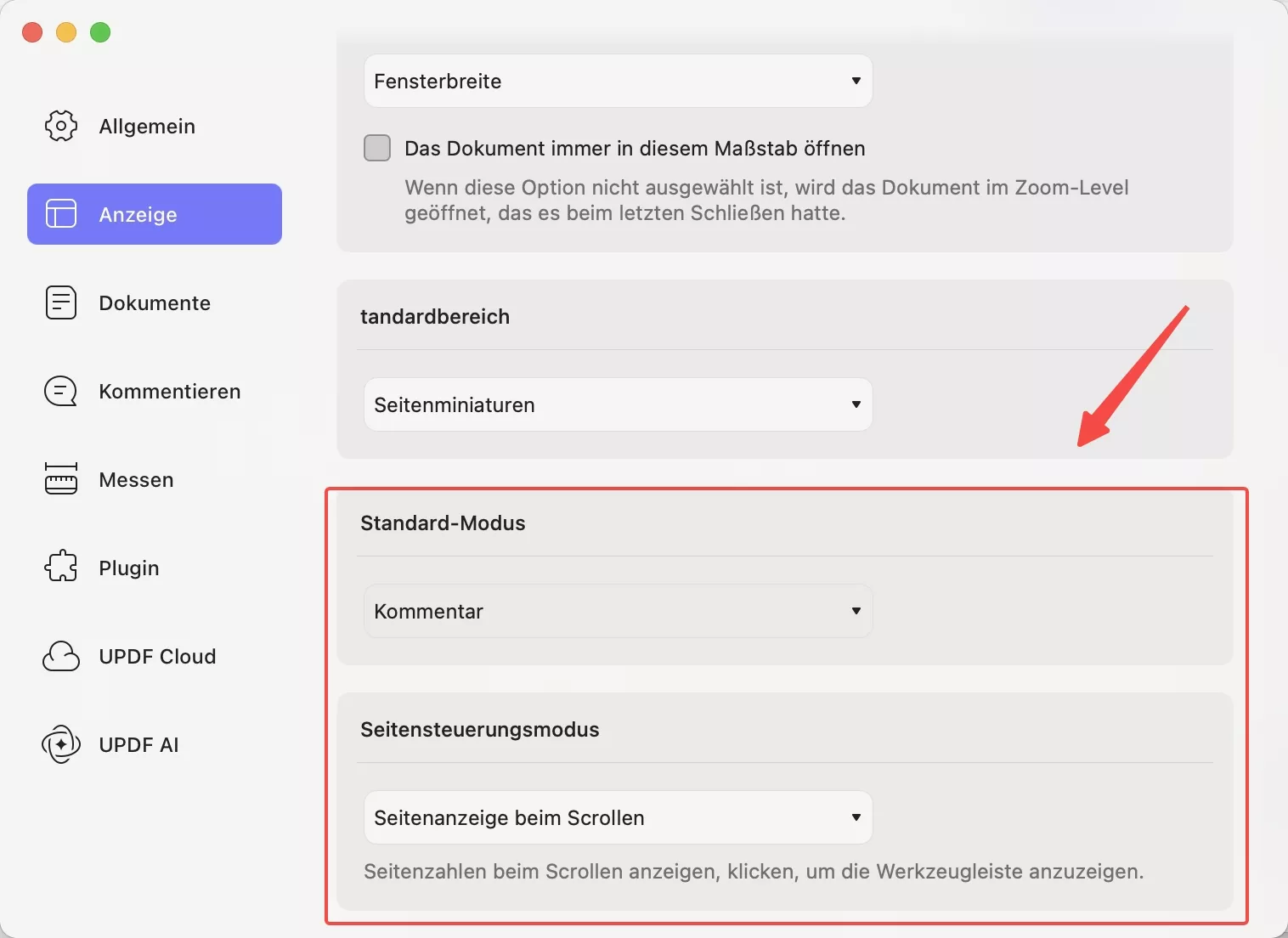Click the UPDF AI icon
Screen dimensions: 1288x938
click(61, 744)
